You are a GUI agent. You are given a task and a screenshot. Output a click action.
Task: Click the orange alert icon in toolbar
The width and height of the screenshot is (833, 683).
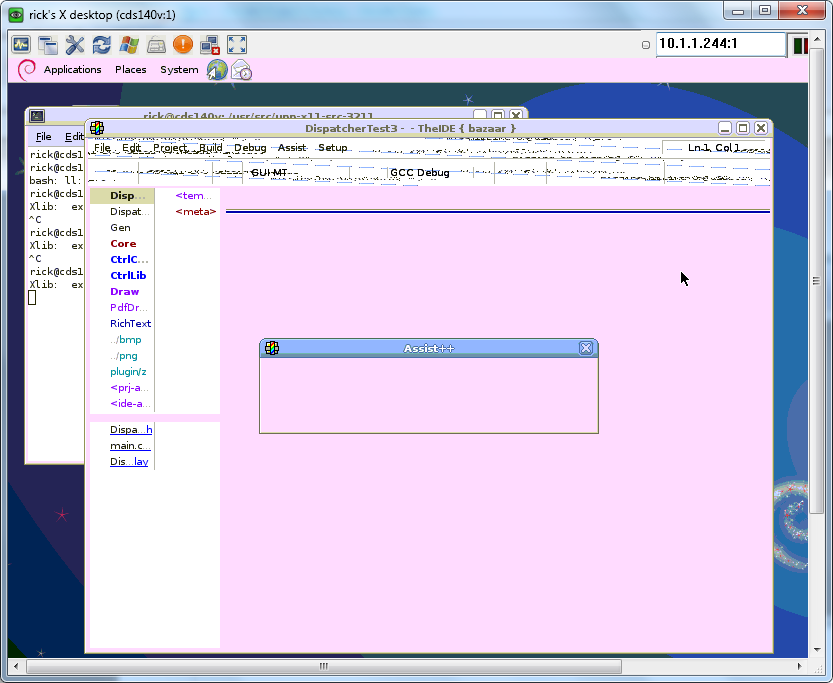tap(183, 45)
